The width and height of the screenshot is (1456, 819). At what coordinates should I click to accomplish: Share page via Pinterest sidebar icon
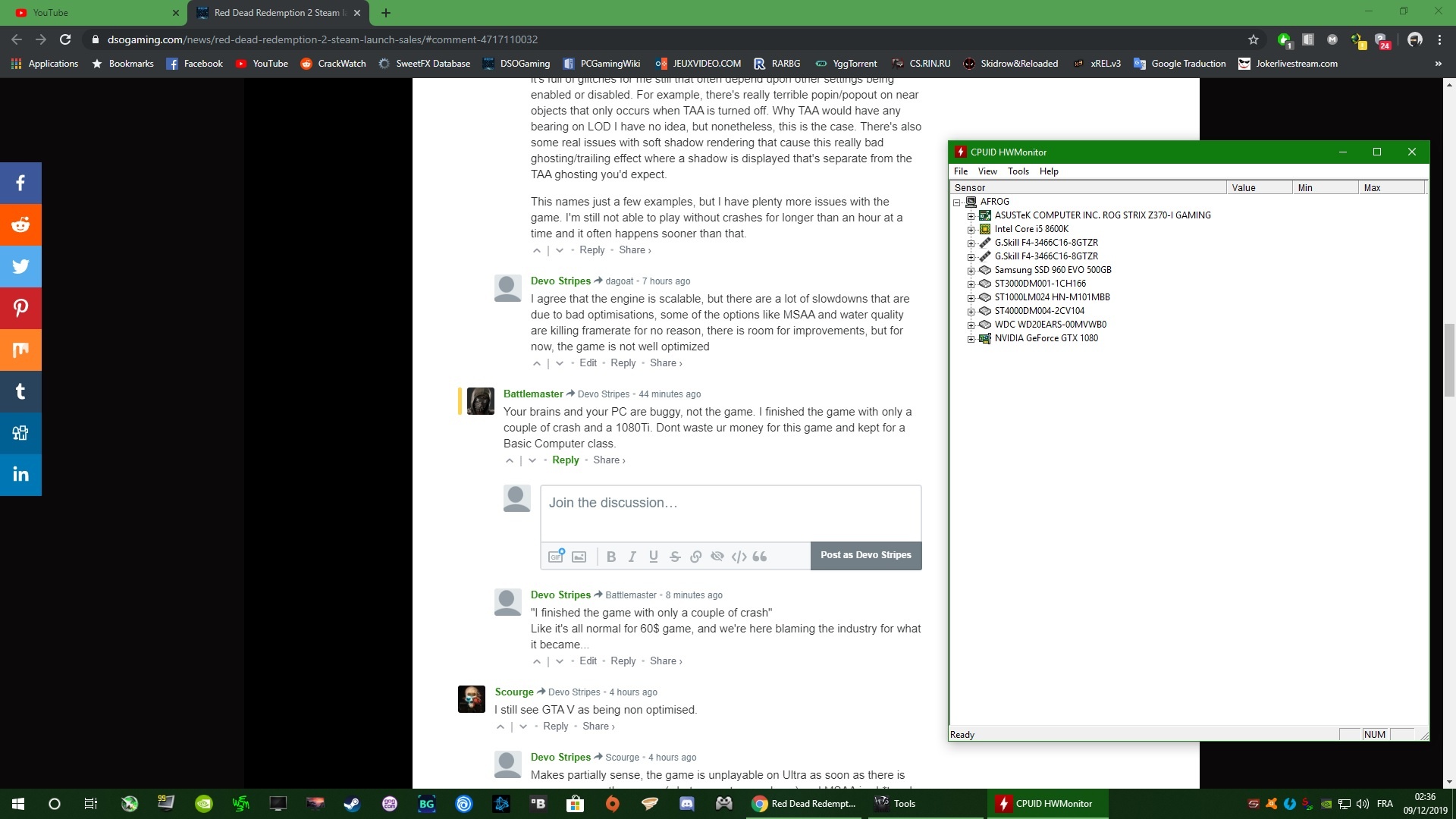(x=20, y=308)
